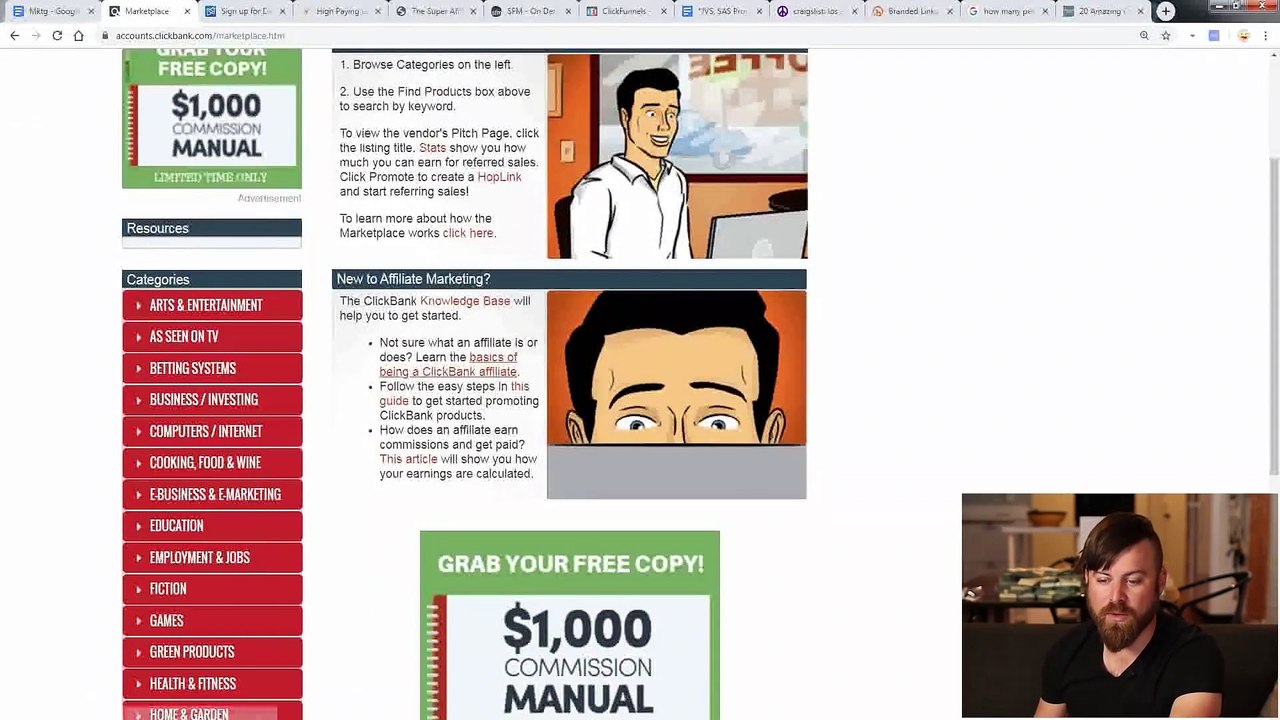This screenshot has height=720, width=1280.
Task: Open 'basics of being a ClickBank affiliate' link
Action: point(448,364)
